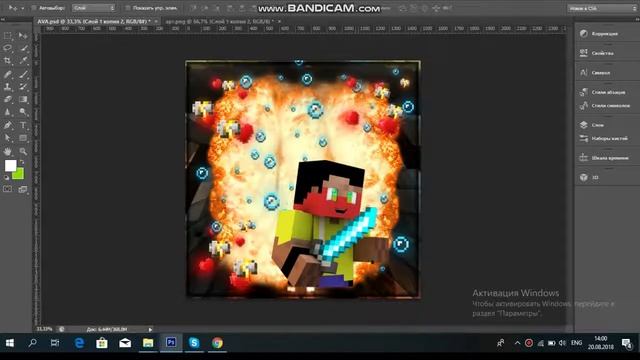Open File Explorer from taskbar
This screenshot has height=360, width=640.
(x=148, y=343)
